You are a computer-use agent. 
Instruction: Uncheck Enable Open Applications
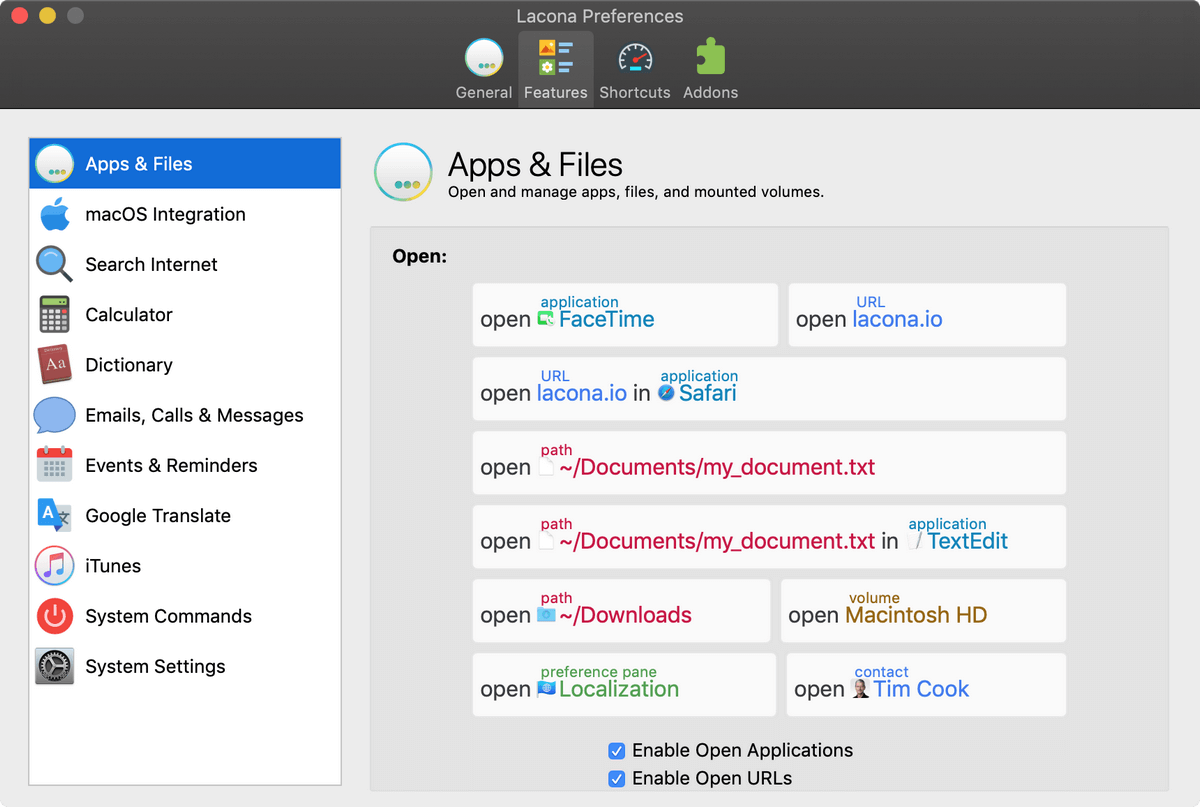click(617, 750)
